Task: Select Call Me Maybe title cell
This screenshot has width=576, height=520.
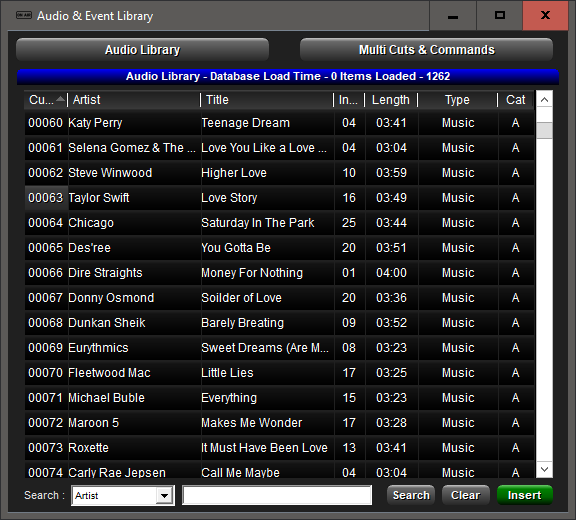Action: tap(267, 469)
